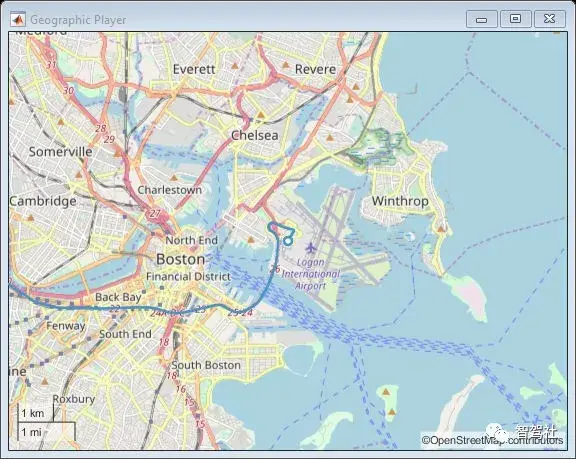Click the Logan airport airplane icon
The width and height of the screenshot is (576, 459).
click(311, 247)
